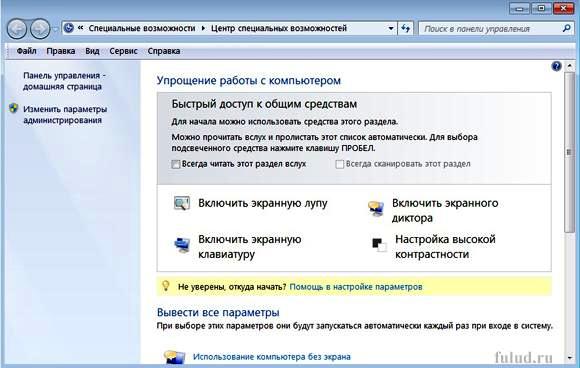The image size is (580, 368).
Task: Click the on-screen keyboard icon
Action: 182,245
